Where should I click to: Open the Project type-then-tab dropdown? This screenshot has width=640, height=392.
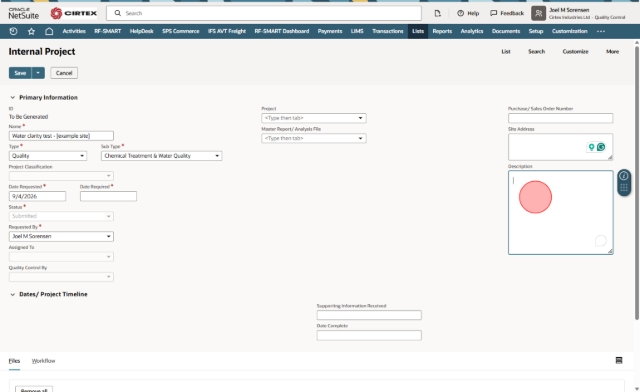pyautogui.click(x=314, y=118)
